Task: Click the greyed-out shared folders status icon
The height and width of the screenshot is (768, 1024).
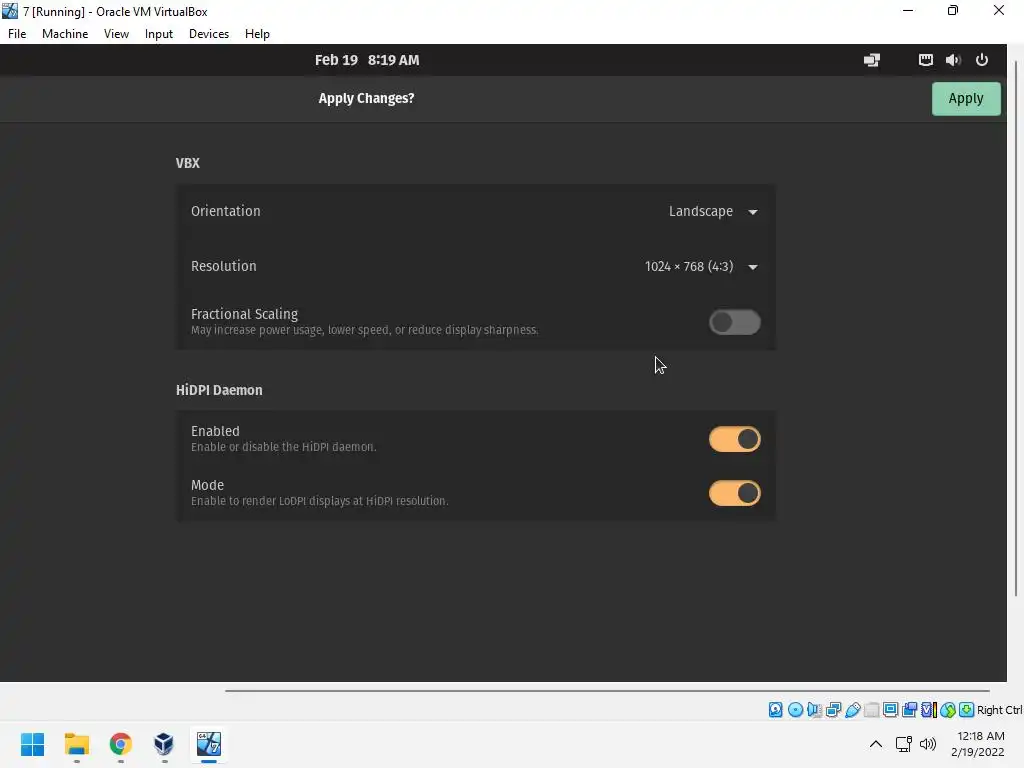Action: click(871, 710)
